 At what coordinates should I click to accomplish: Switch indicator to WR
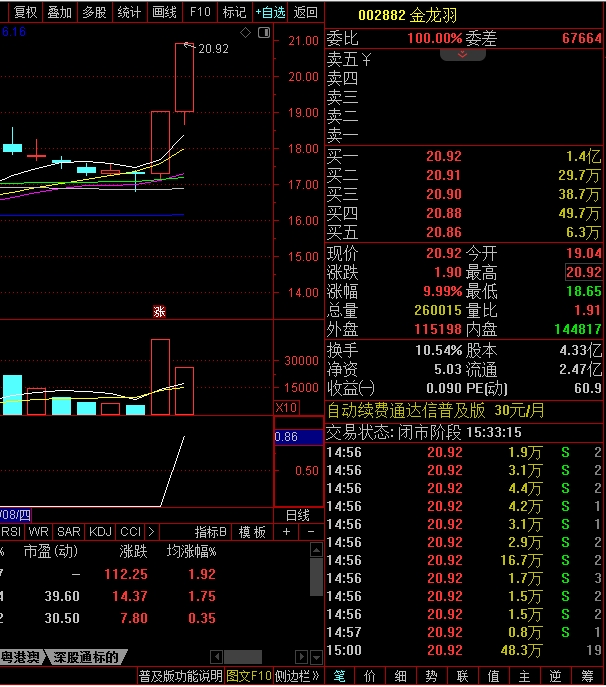39,532
